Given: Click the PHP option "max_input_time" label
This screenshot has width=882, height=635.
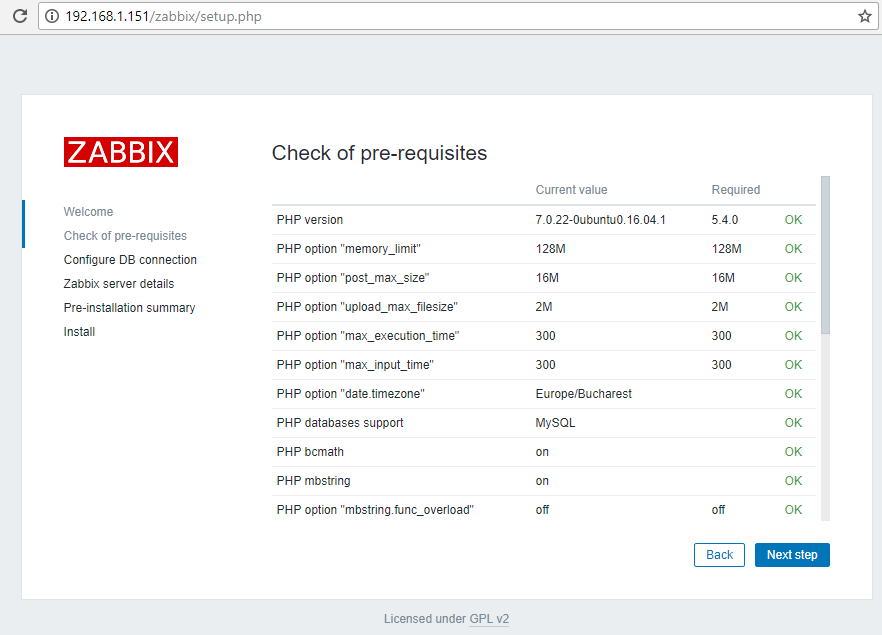Looking at the screenshot, I should (x=355, y=365).
